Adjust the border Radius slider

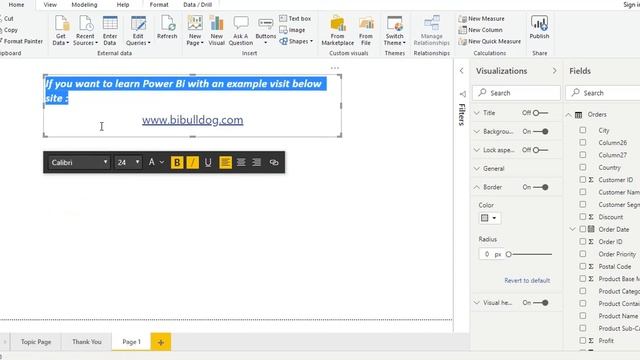coord(529,254)
